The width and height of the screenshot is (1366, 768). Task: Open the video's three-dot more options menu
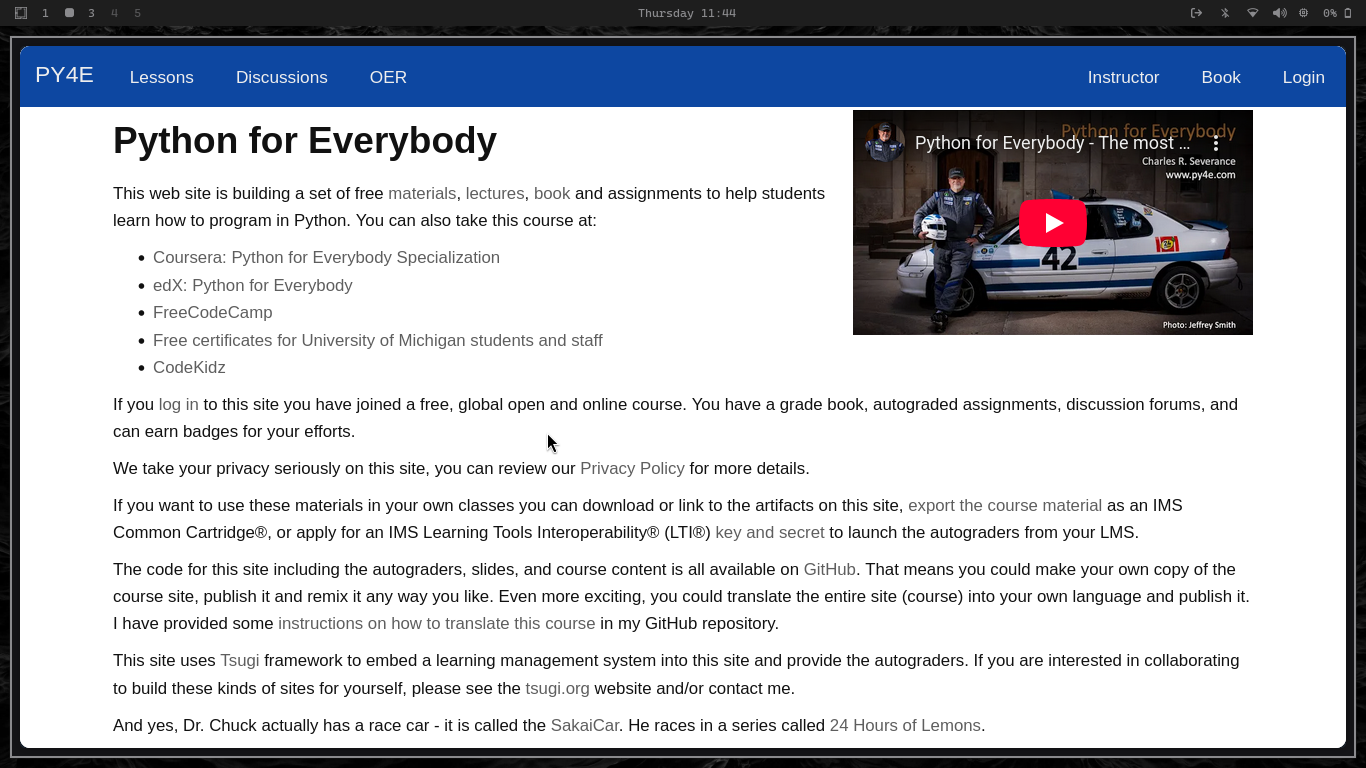coord(1216,144)
